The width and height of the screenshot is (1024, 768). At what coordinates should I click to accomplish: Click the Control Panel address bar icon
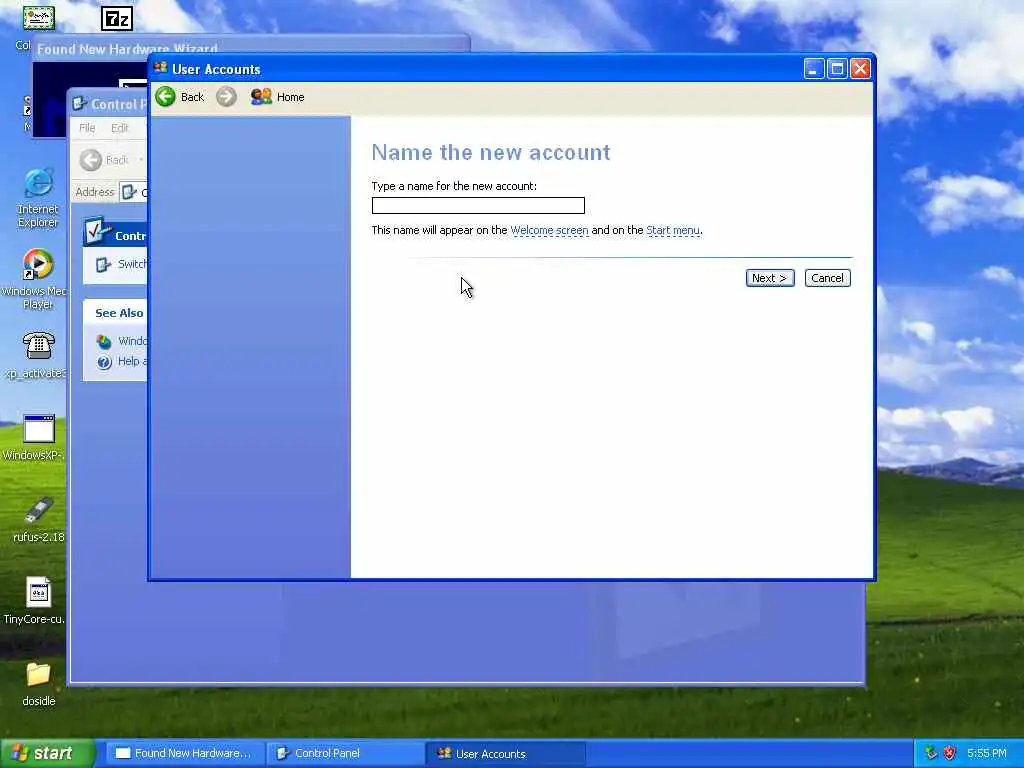tap(129, 192)
